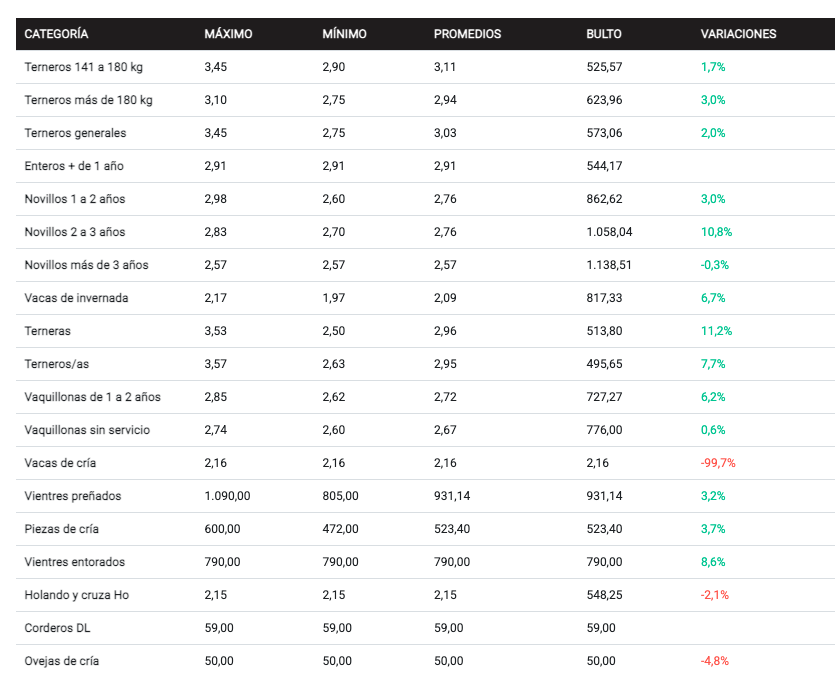Click the 11,2% variation for Terneras

pos(716,331)
